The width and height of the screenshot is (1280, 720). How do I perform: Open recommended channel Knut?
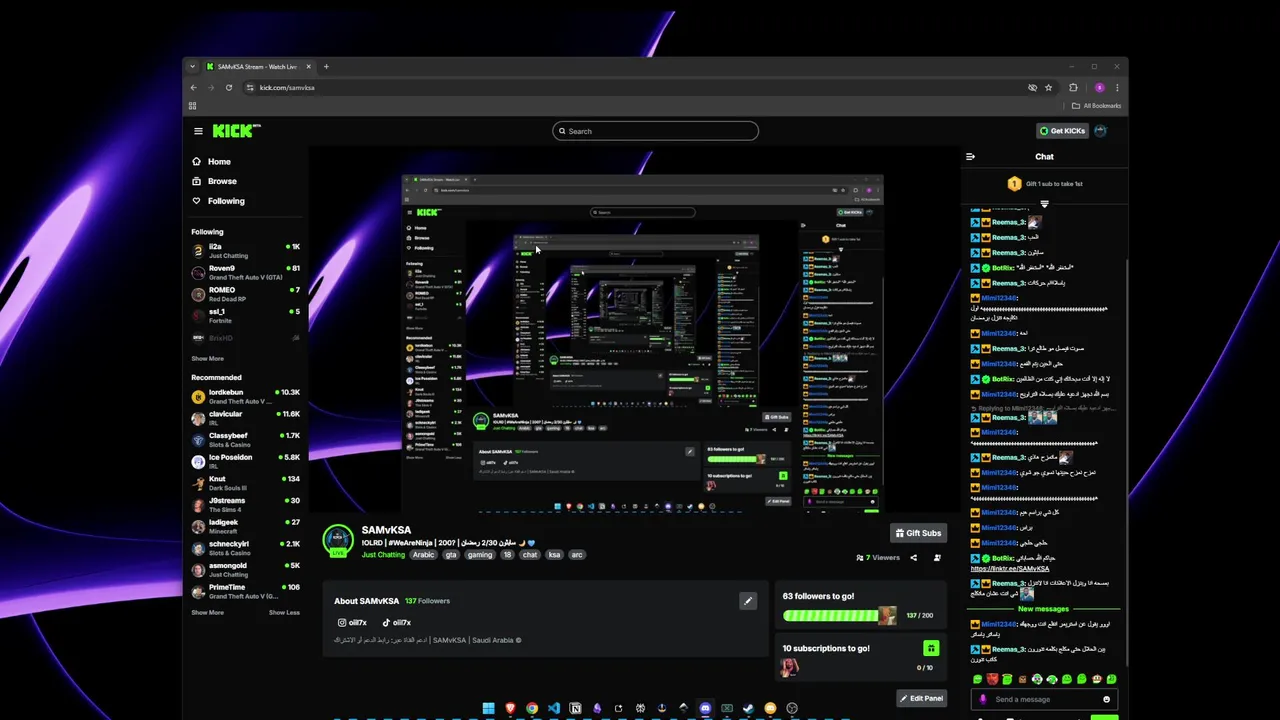[x=246, y=483]
